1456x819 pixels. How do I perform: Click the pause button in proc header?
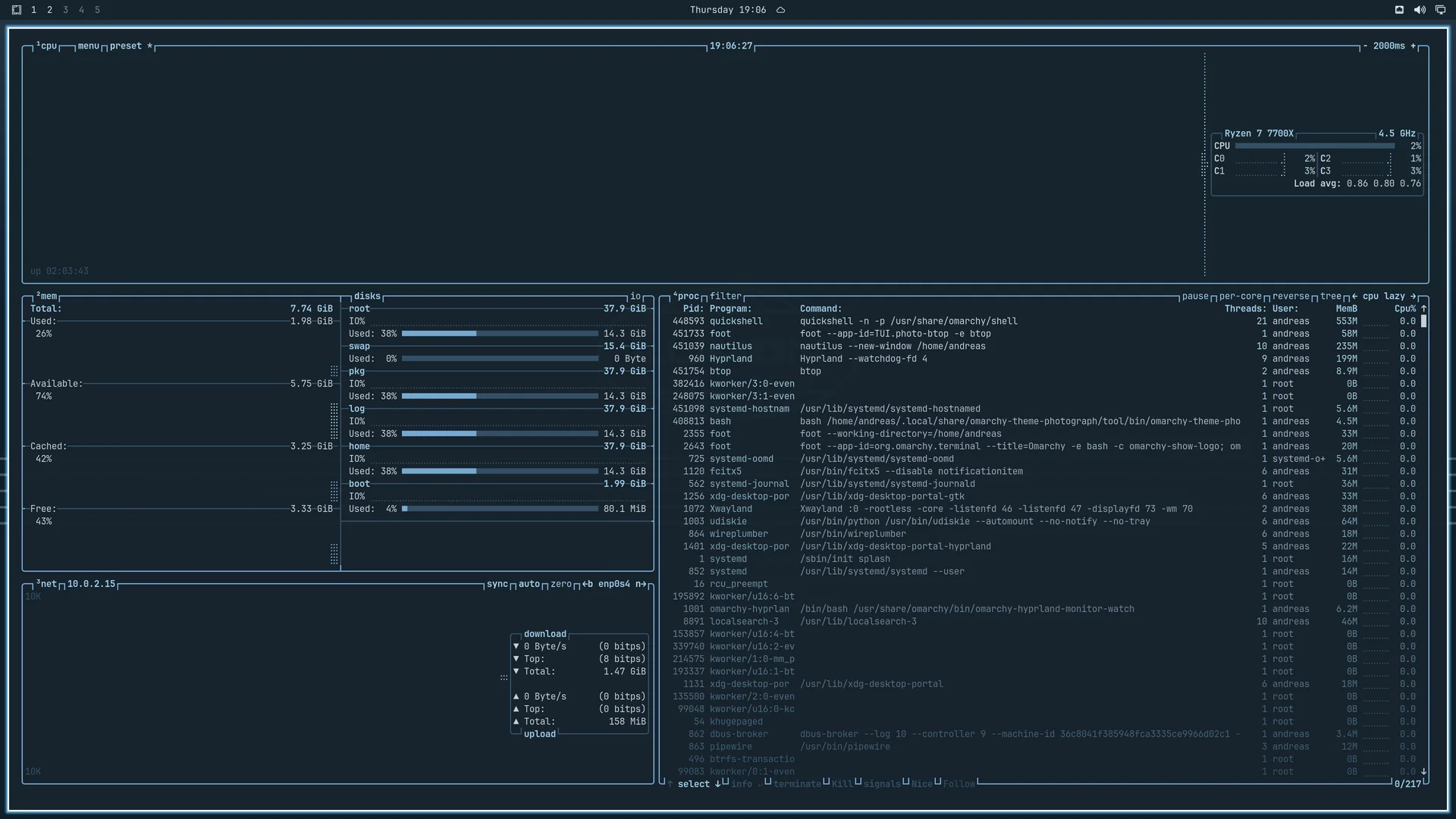(1195, 297)
